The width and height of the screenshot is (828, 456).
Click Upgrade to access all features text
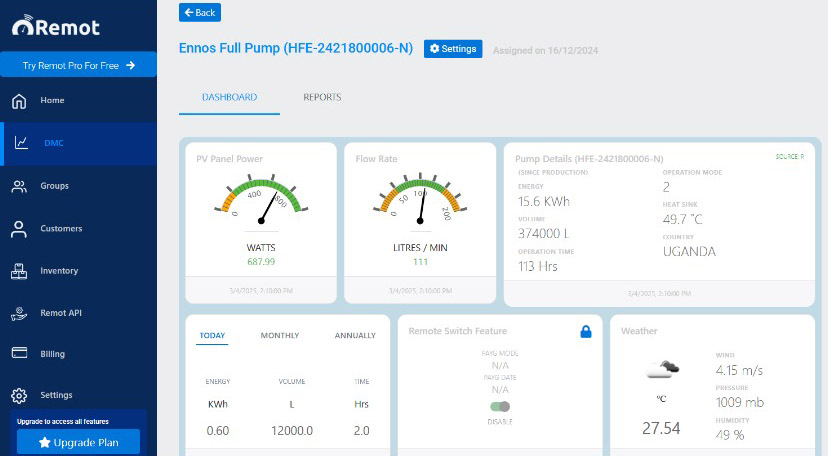[63, 421]
